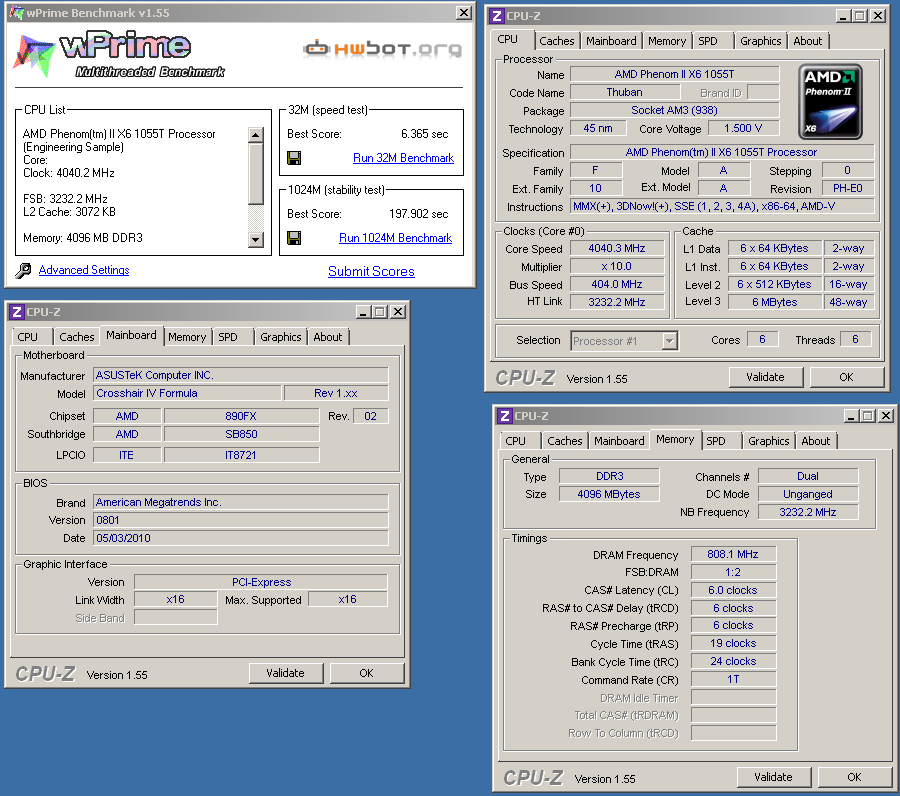This screenshot has width=900, height=796.
Task: Click the hwbot.org logo
Action: (382, 49)
